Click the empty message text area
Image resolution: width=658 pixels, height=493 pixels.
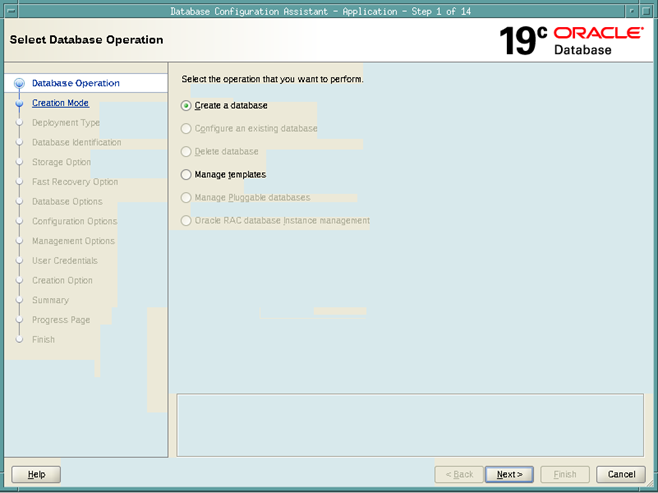[x=410, y=425]
